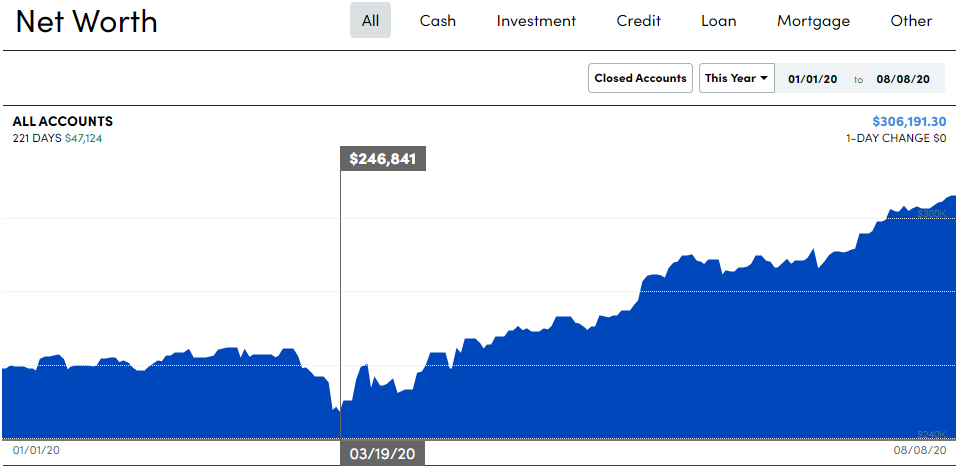
Task: Click the Net Worth page heading
Action: (x=87, y=22)
